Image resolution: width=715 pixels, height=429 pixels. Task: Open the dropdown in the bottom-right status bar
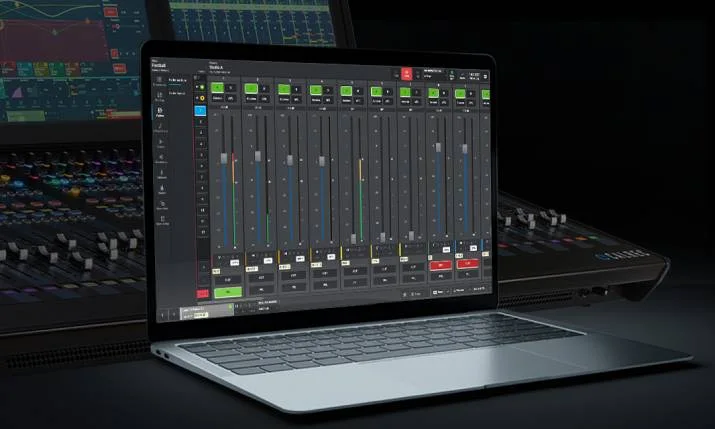(440, 291)
